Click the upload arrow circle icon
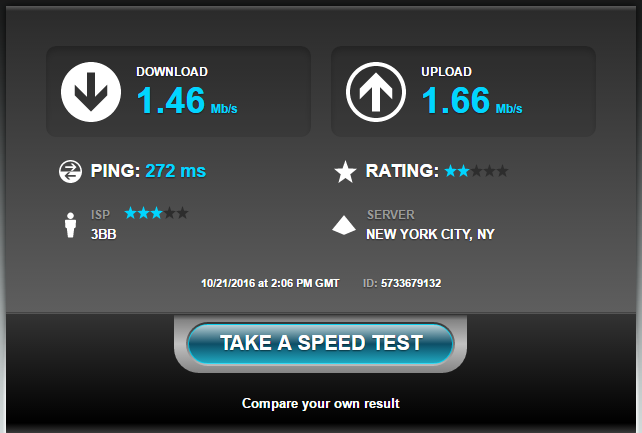642x433 pixels. point(376,92)
